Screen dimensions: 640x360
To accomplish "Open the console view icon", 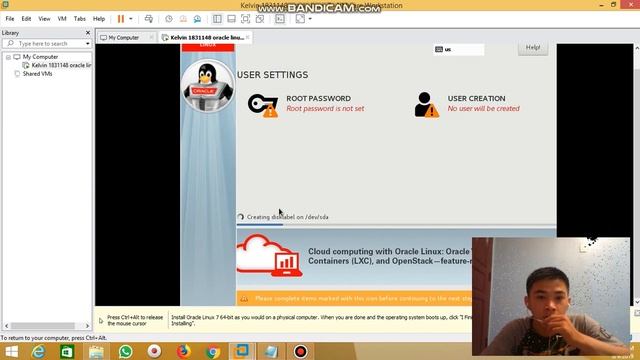I will tap(280, 19).
